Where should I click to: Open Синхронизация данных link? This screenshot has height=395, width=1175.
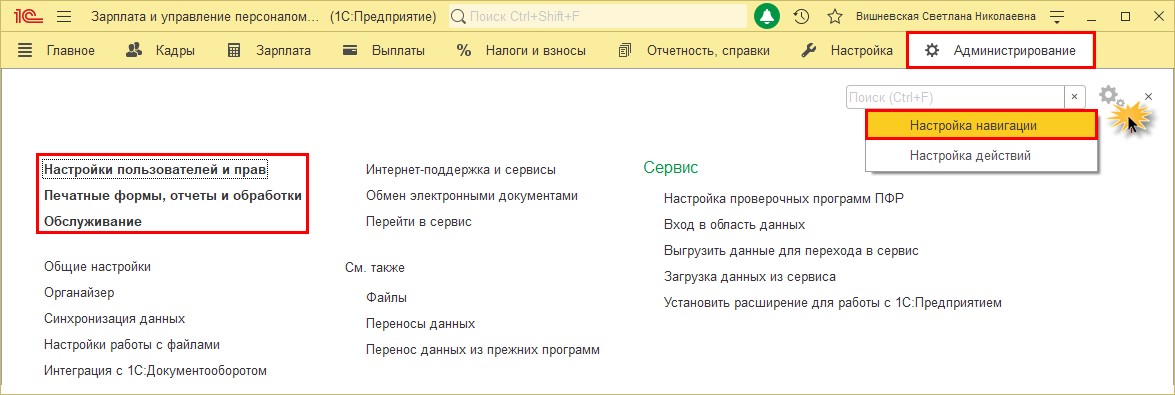coord(115,318)
